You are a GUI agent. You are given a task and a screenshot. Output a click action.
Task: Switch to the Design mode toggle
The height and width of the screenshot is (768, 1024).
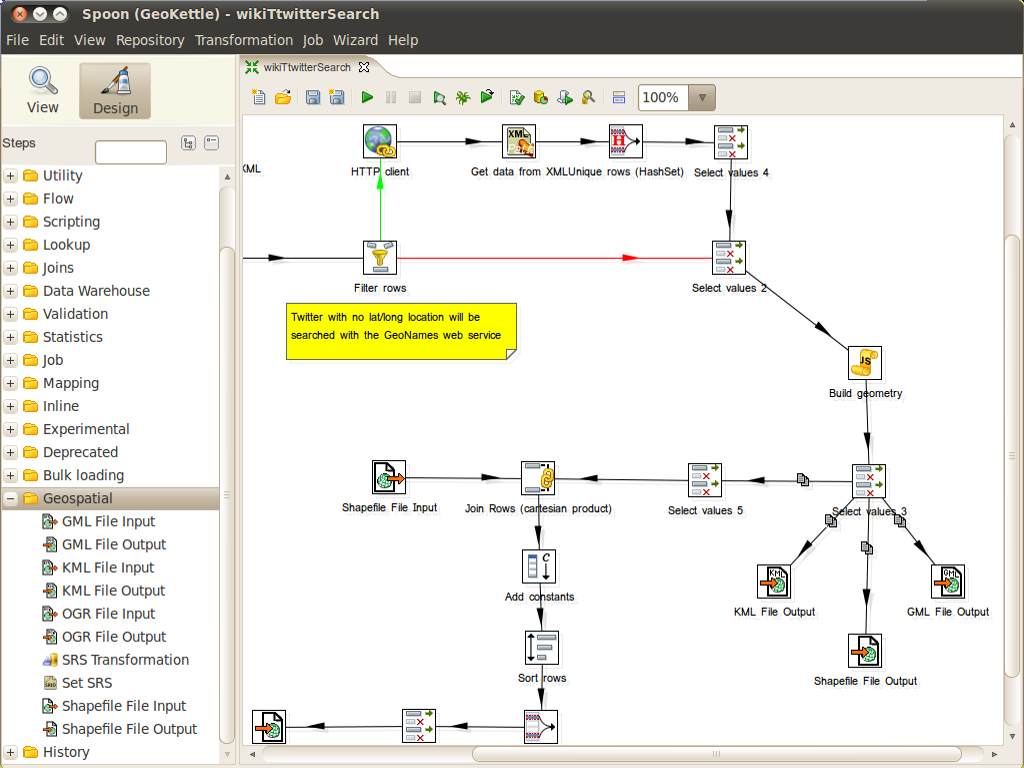click(115, 92)
